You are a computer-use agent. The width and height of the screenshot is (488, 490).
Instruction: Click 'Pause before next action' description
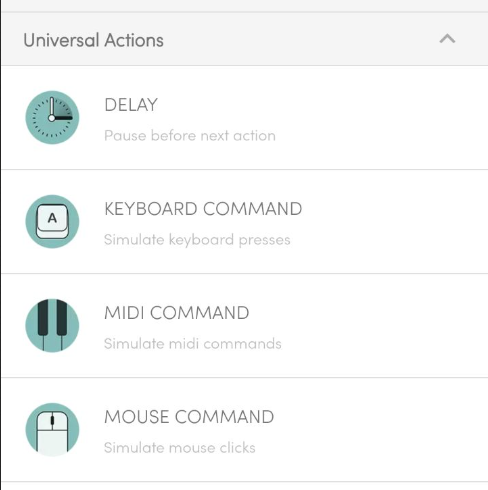[x=190, y=136]
